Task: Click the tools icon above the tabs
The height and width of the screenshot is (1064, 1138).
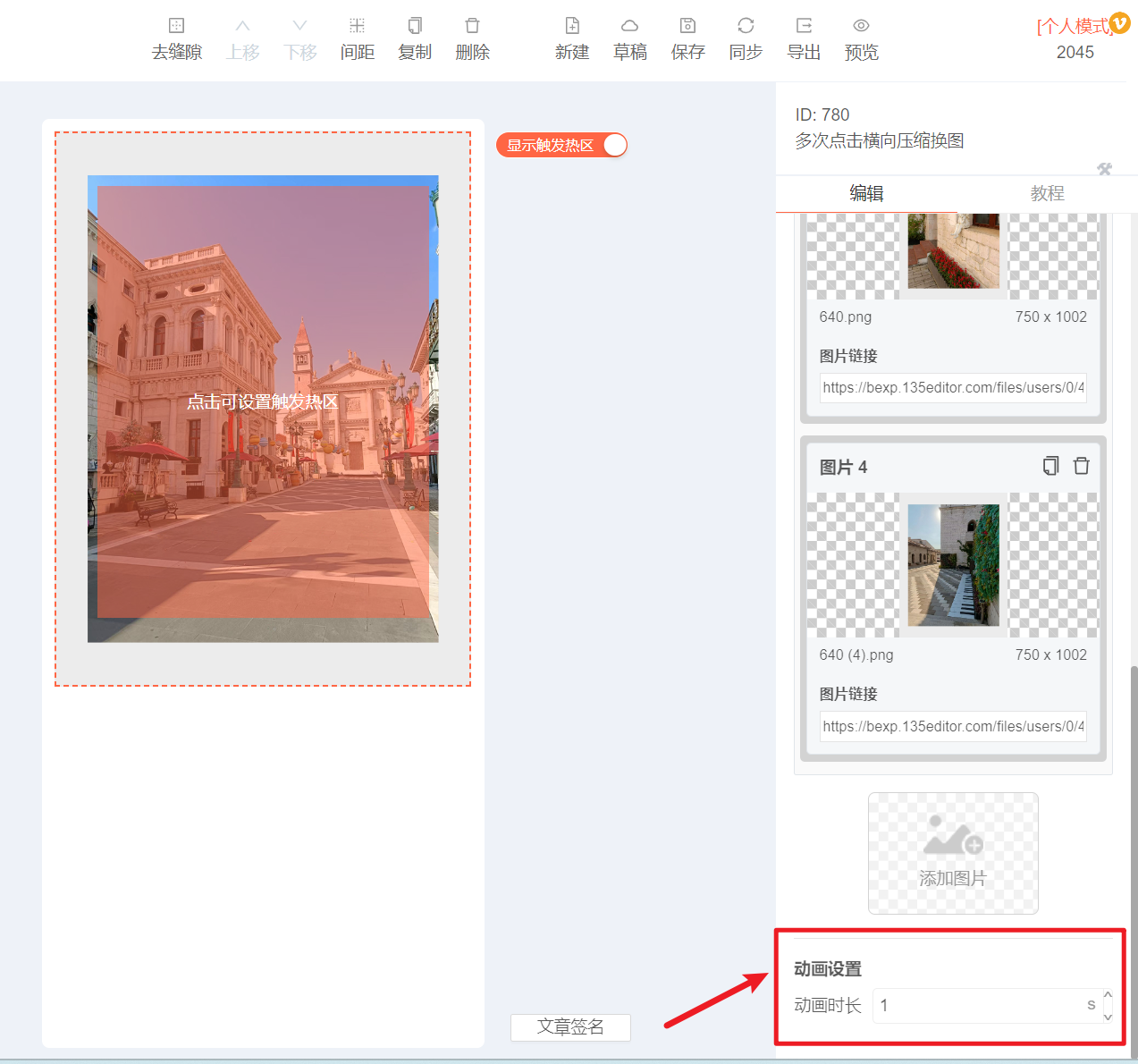Action: tap(1105, 169)
